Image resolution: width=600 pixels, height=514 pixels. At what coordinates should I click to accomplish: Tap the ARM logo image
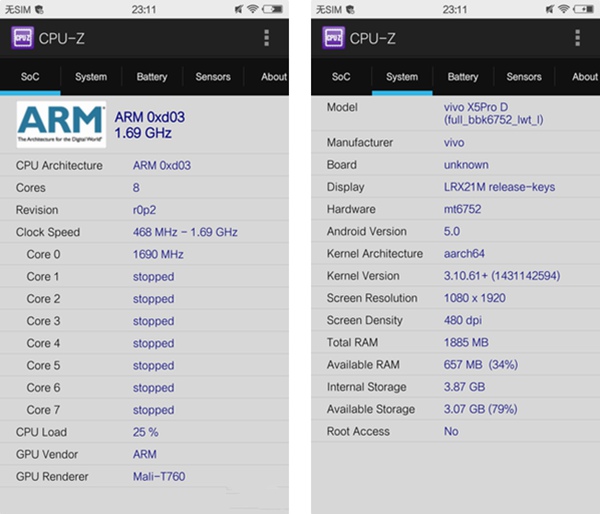[61, 125]
